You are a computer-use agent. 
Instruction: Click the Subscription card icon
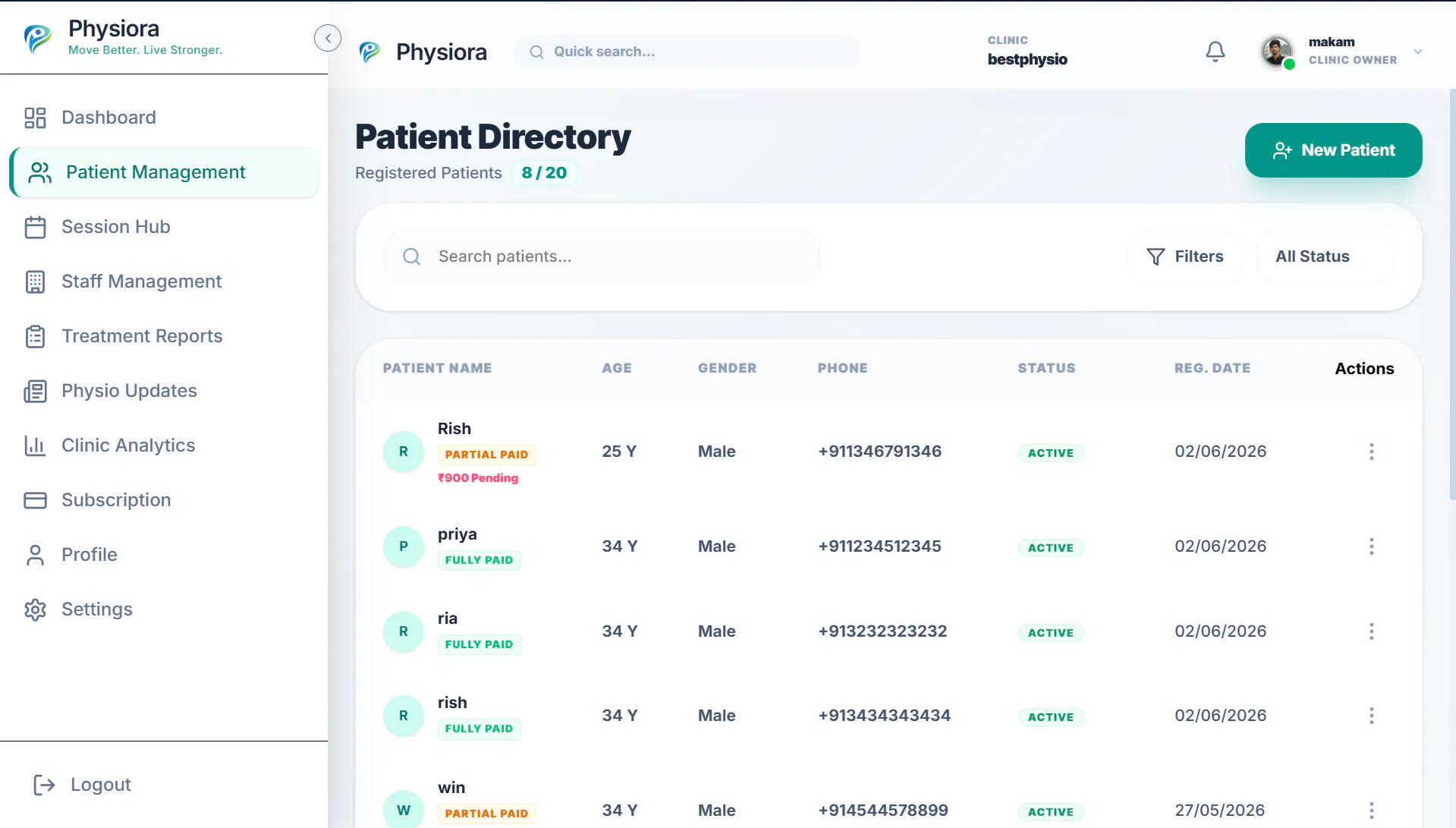point(35,500)
